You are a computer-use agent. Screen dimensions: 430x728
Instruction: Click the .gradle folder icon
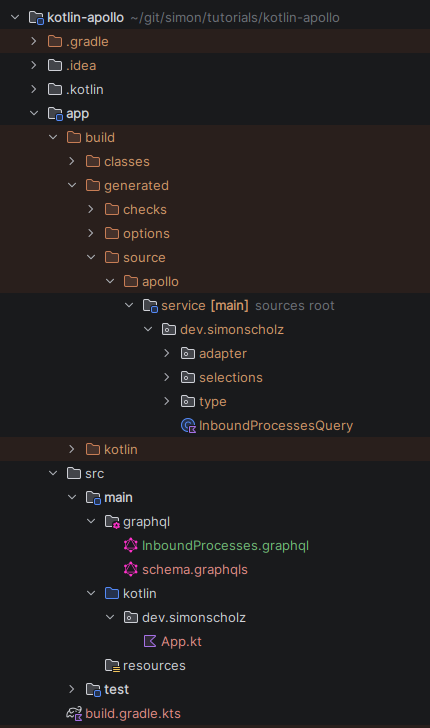pyautogui.click(x=55, y=41)
